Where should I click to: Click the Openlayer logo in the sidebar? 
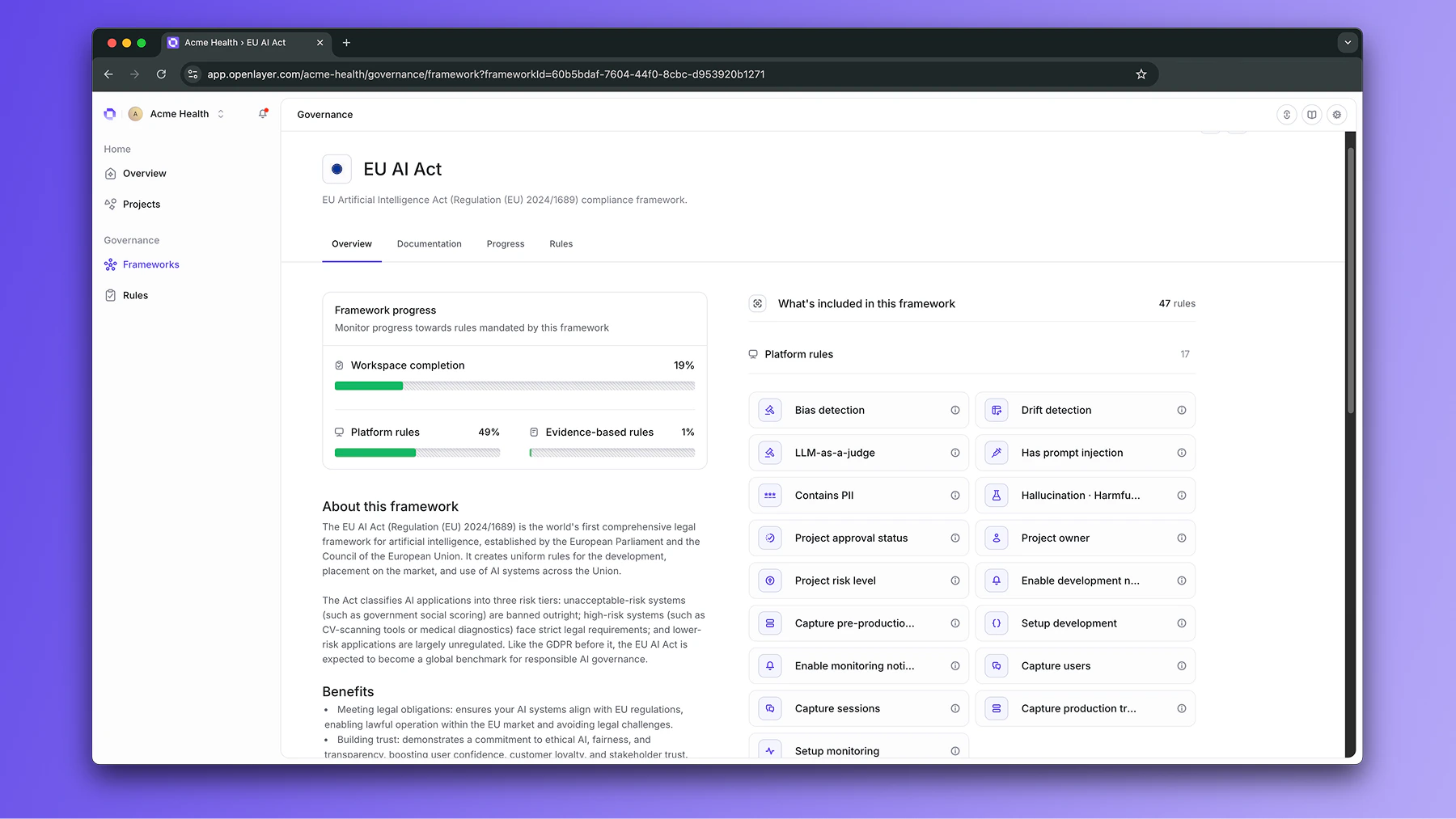tap(110, 114)
